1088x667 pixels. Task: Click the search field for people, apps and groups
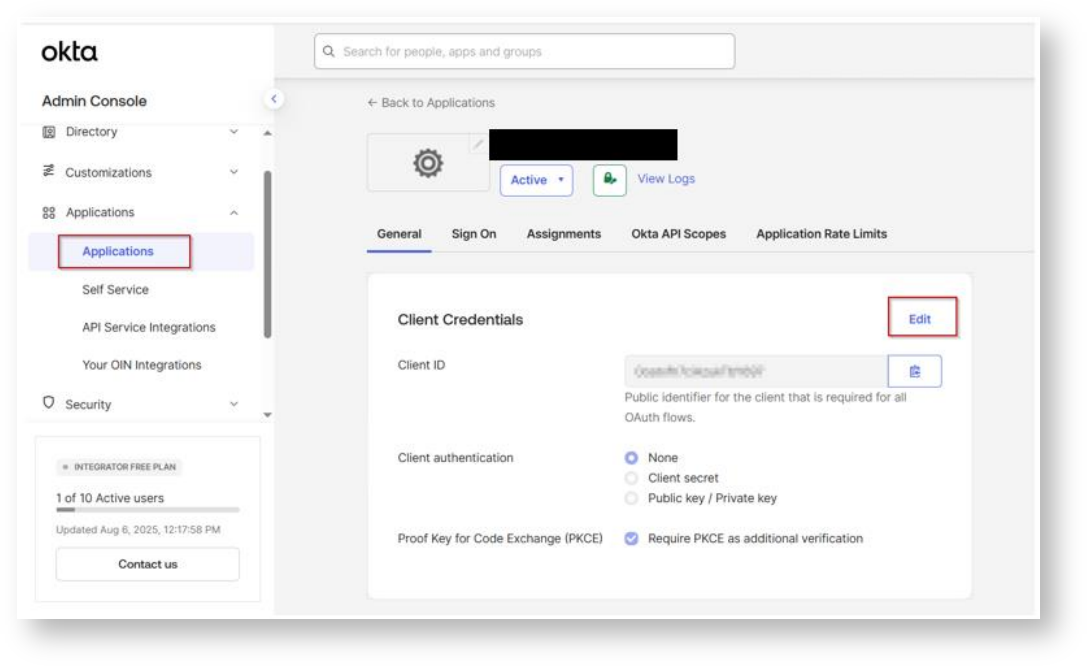(525, 51)
